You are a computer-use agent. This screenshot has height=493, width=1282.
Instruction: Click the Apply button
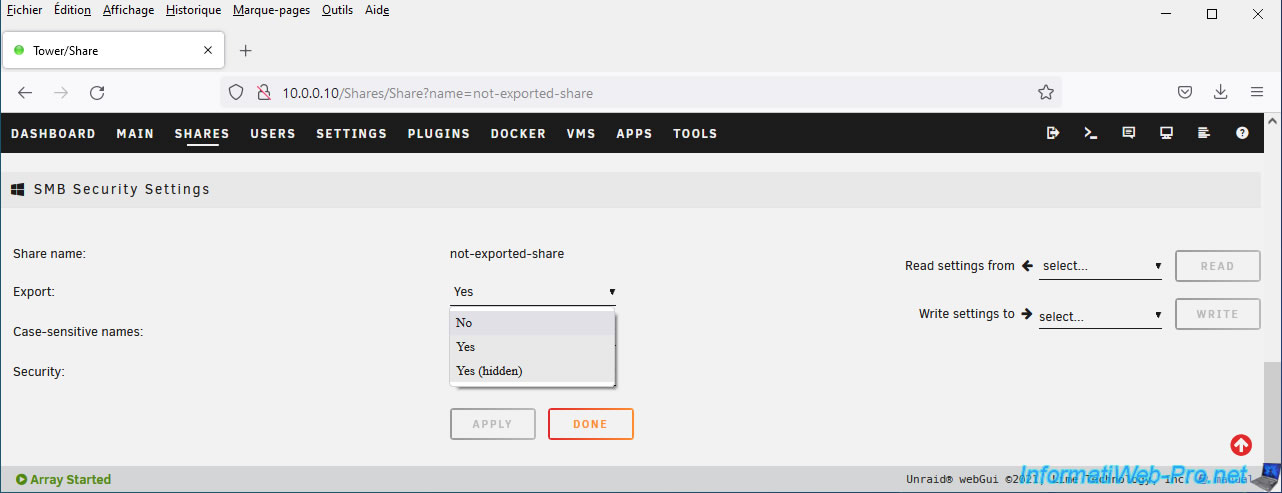[493, 424]
